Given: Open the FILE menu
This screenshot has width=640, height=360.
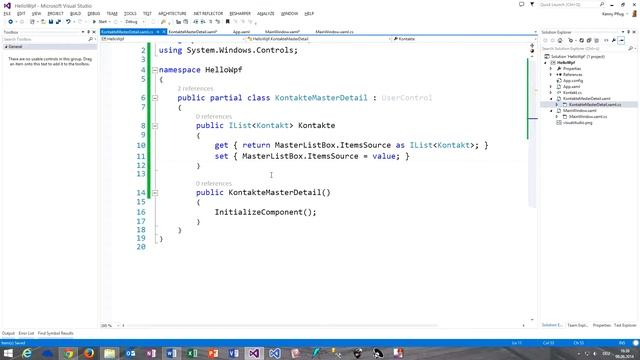Looking at the screenshot, I should pos(7,13).
